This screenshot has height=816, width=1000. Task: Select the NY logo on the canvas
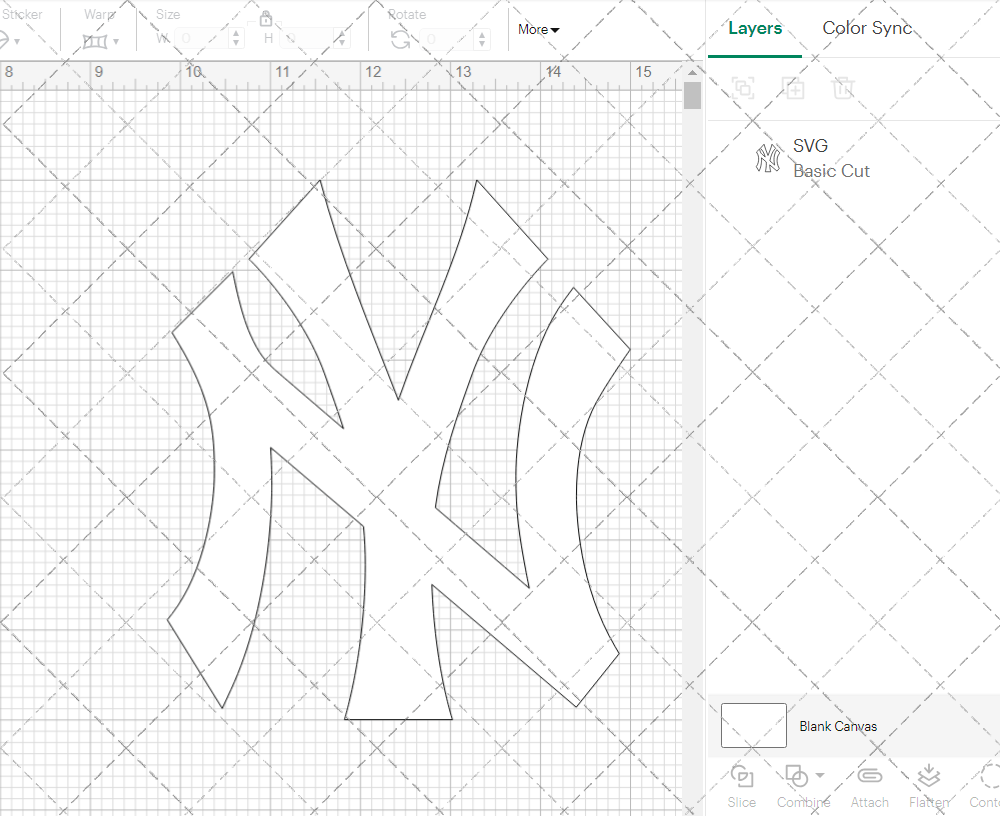coord(399,450)
